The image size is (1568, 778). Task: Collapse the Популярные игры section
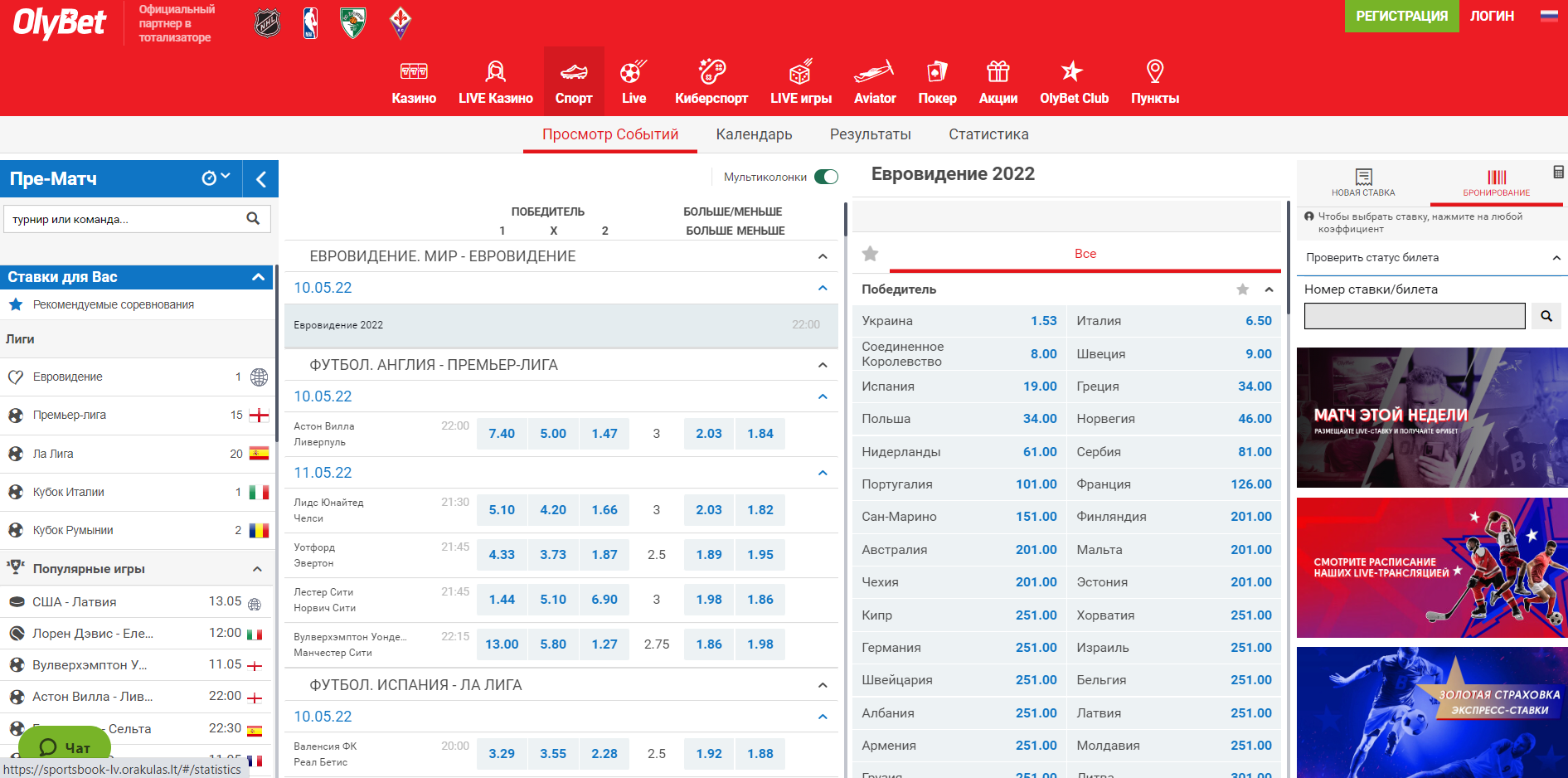pos(257,569)
